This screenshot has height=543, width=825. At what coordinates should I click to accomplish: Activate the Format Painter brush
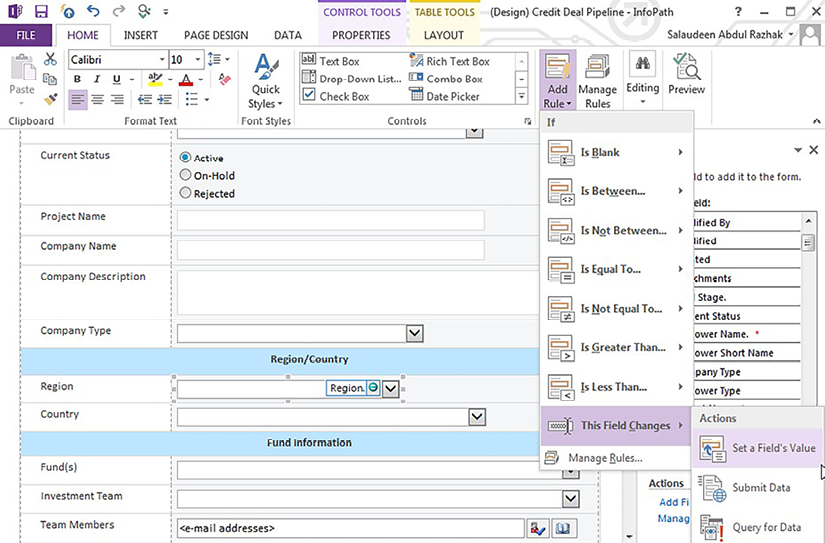point(50,98)
